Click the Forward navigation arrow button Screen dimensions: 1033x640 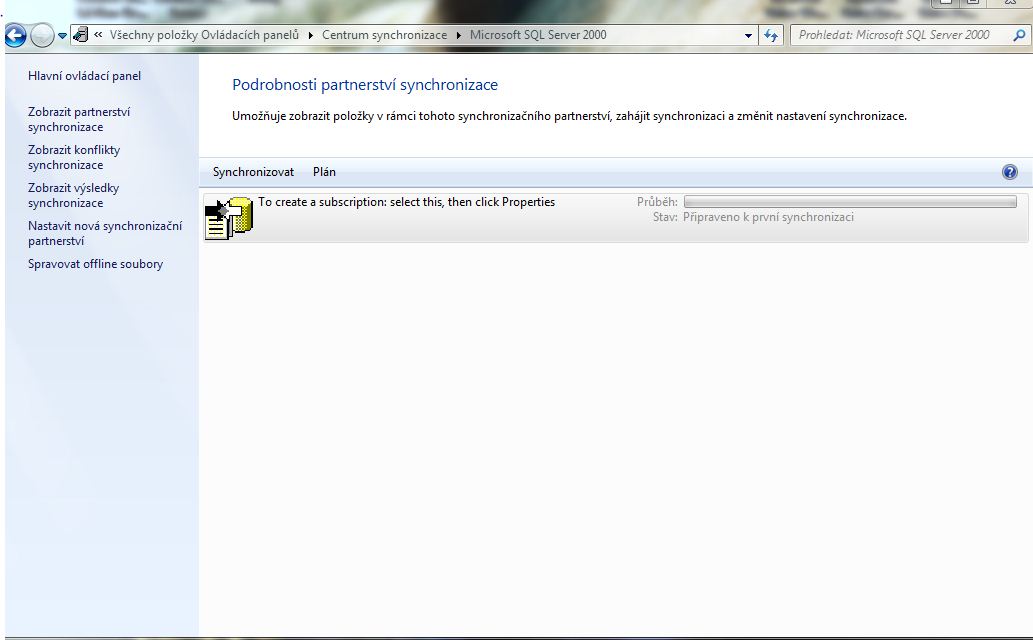point(42,36)
